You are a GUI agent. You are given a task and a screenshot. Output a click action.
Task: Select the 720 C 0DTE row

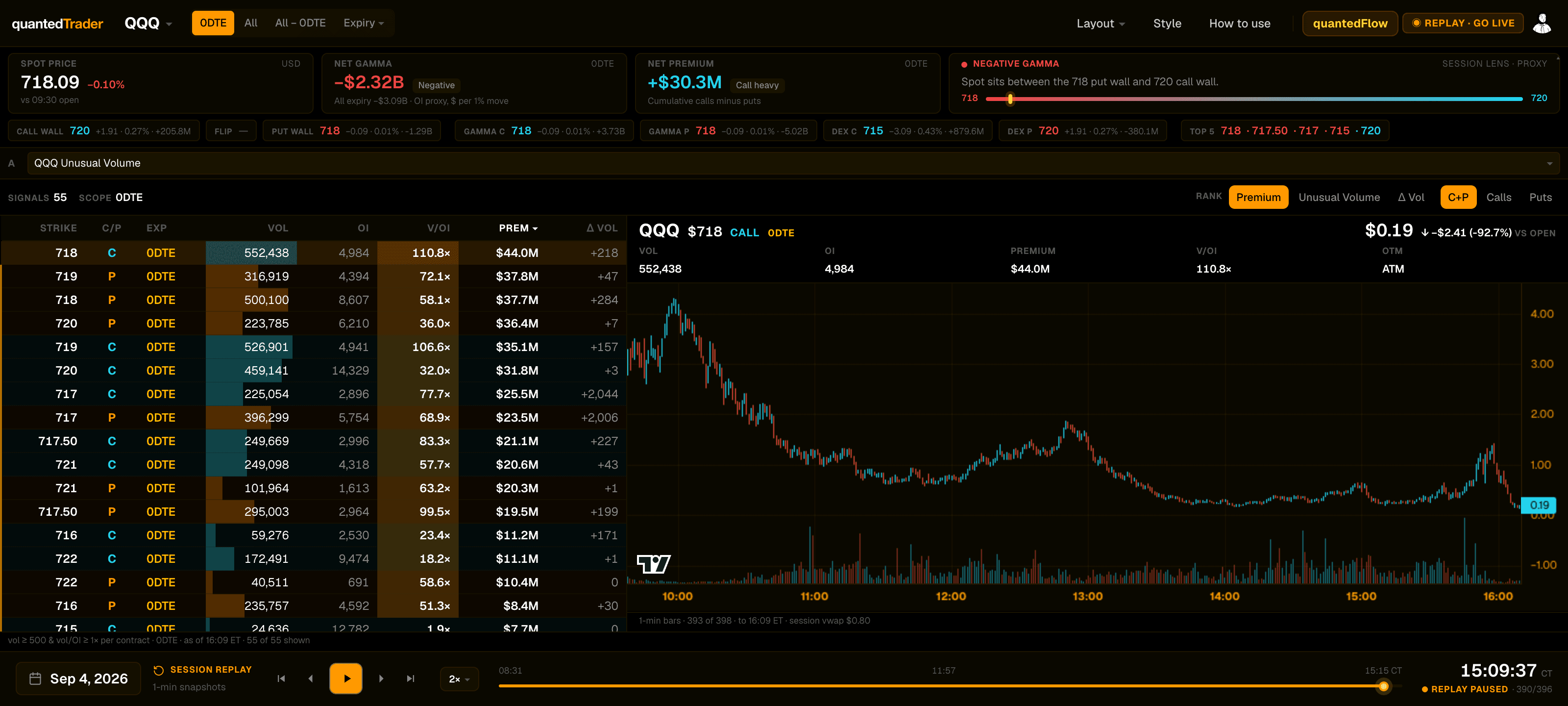point(314,370)
